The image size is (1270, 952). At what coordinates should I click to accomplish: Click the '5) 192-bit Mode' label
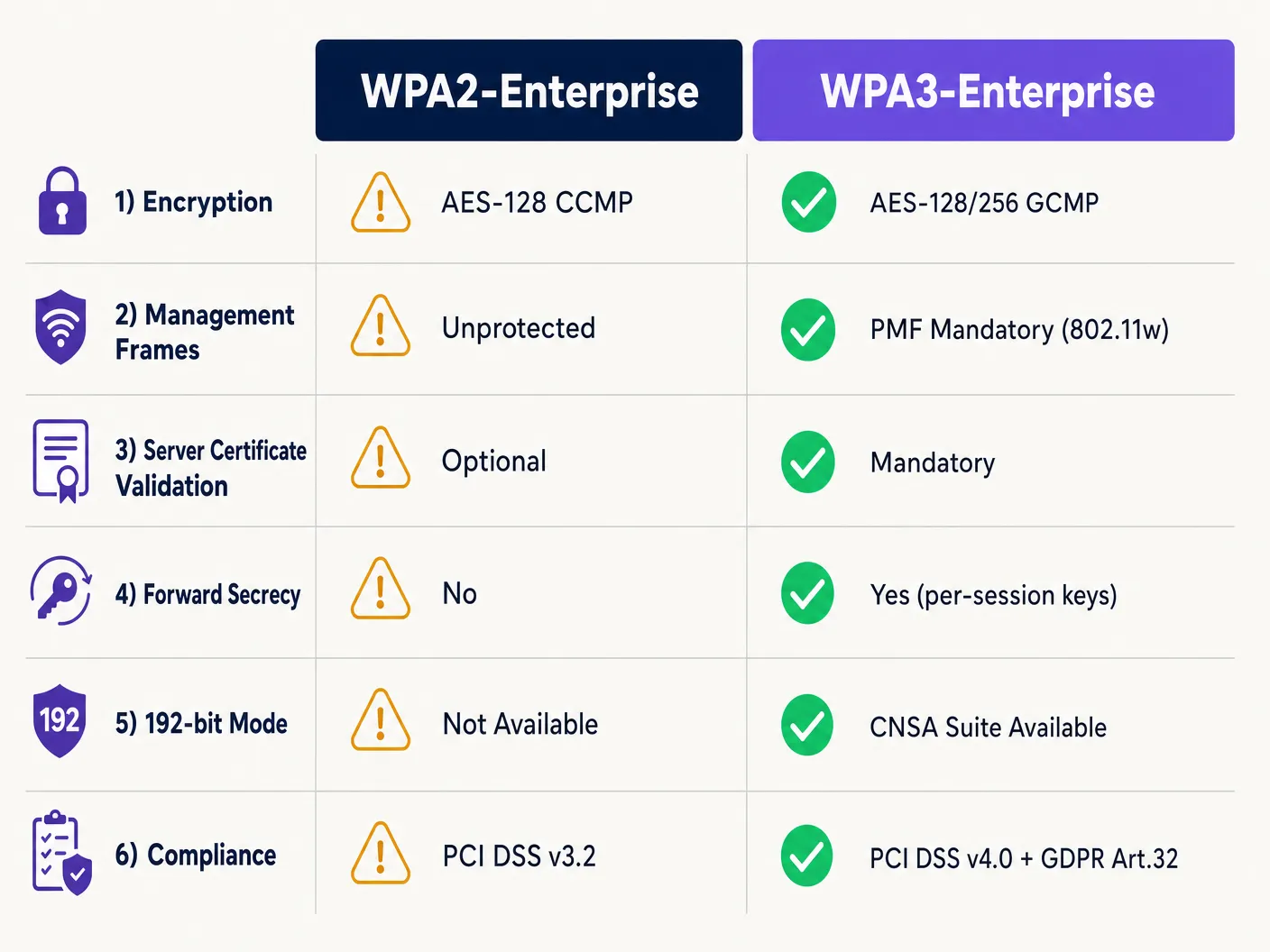pos(201,723)
